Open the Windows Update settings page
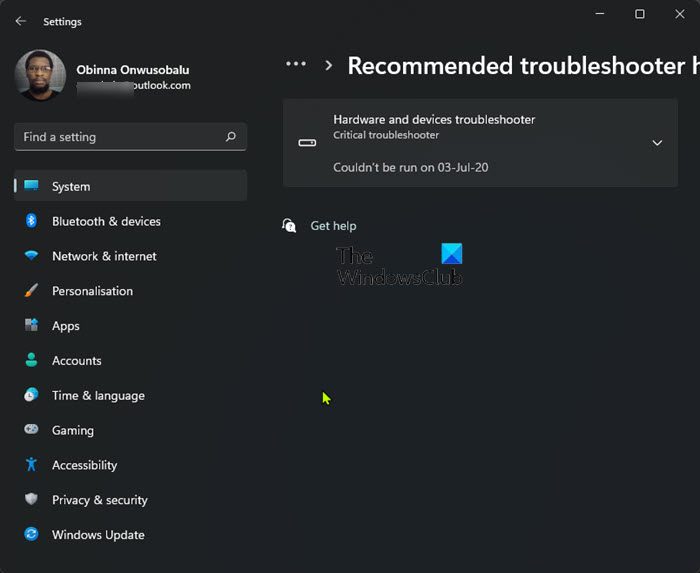700x573 pixels. [98, 535]
